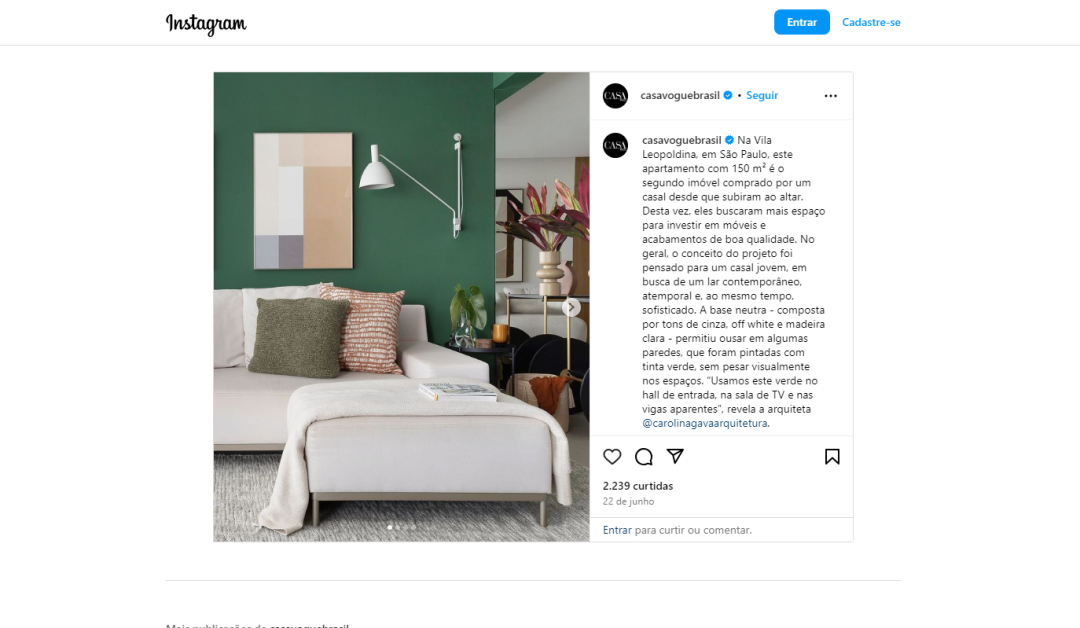
Task: Follow the account with Seguir
Action: click(762, 95)
